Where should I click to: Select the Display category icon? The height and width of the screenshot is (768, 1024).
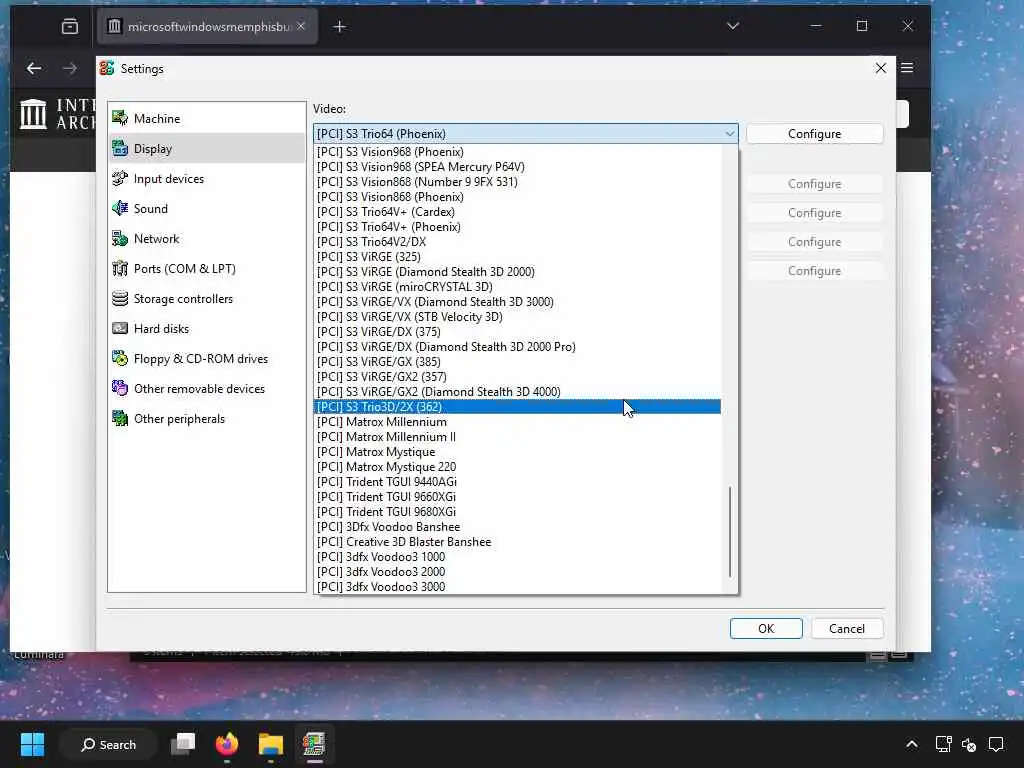[x=120, y=148]
